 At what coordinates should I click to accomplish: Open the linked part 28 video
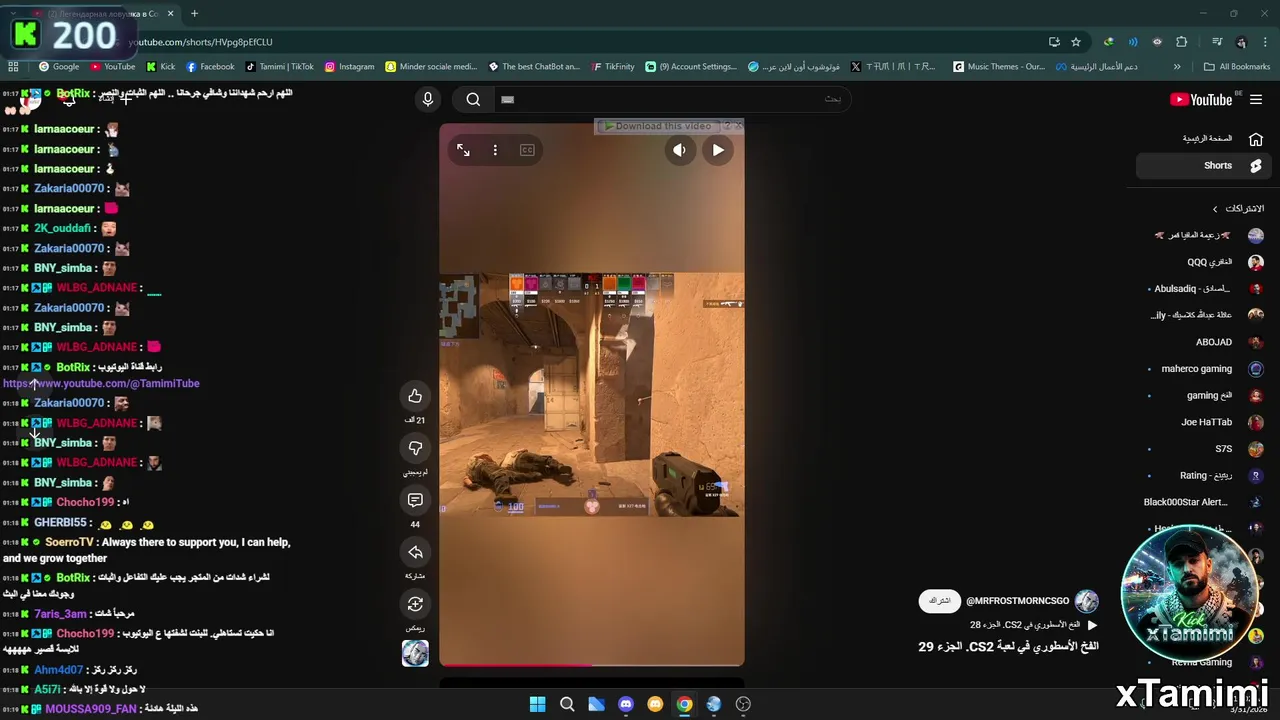tap(1034, 625)
